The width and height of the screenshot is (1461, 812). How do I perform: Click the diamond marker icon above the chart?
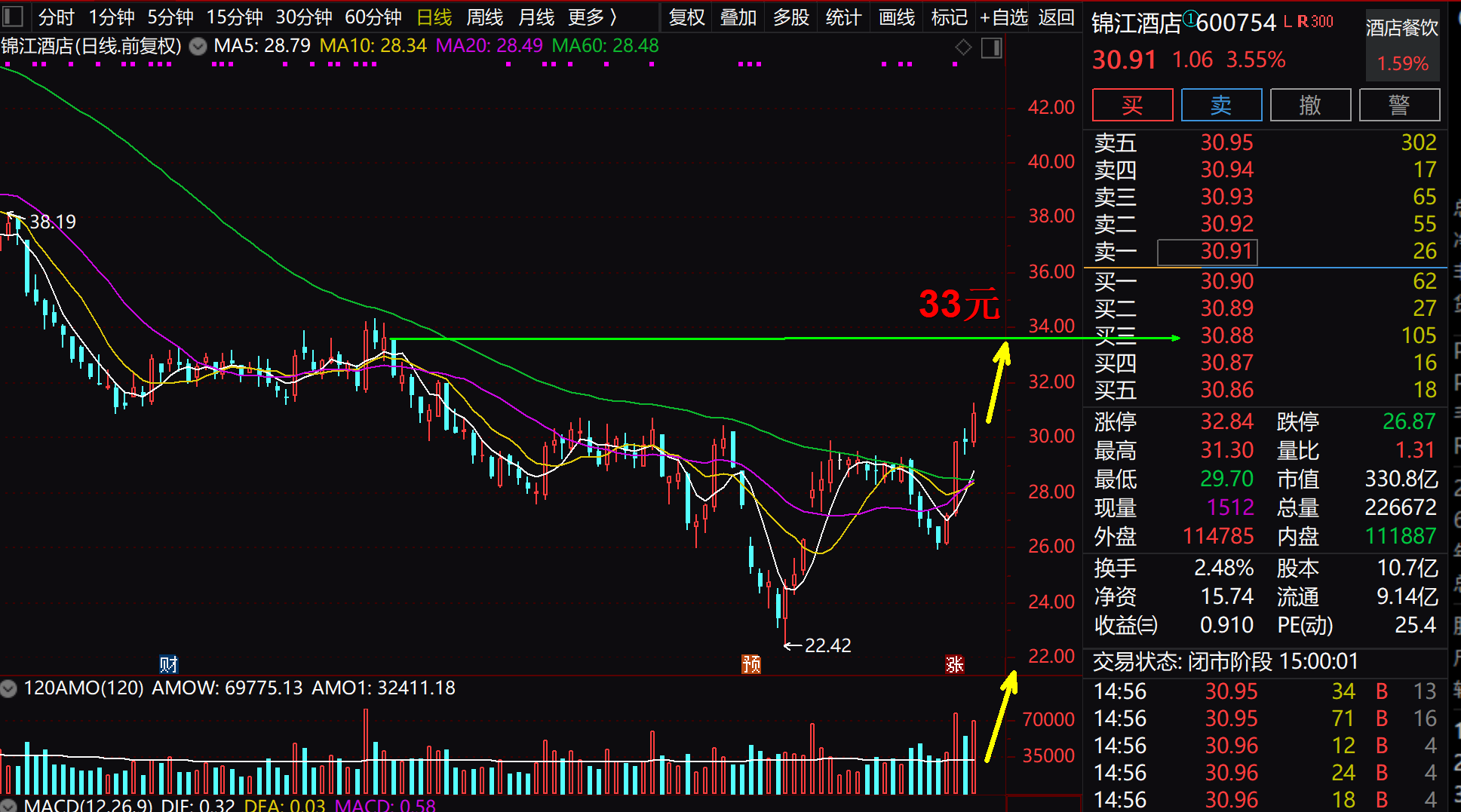(963, 47)
